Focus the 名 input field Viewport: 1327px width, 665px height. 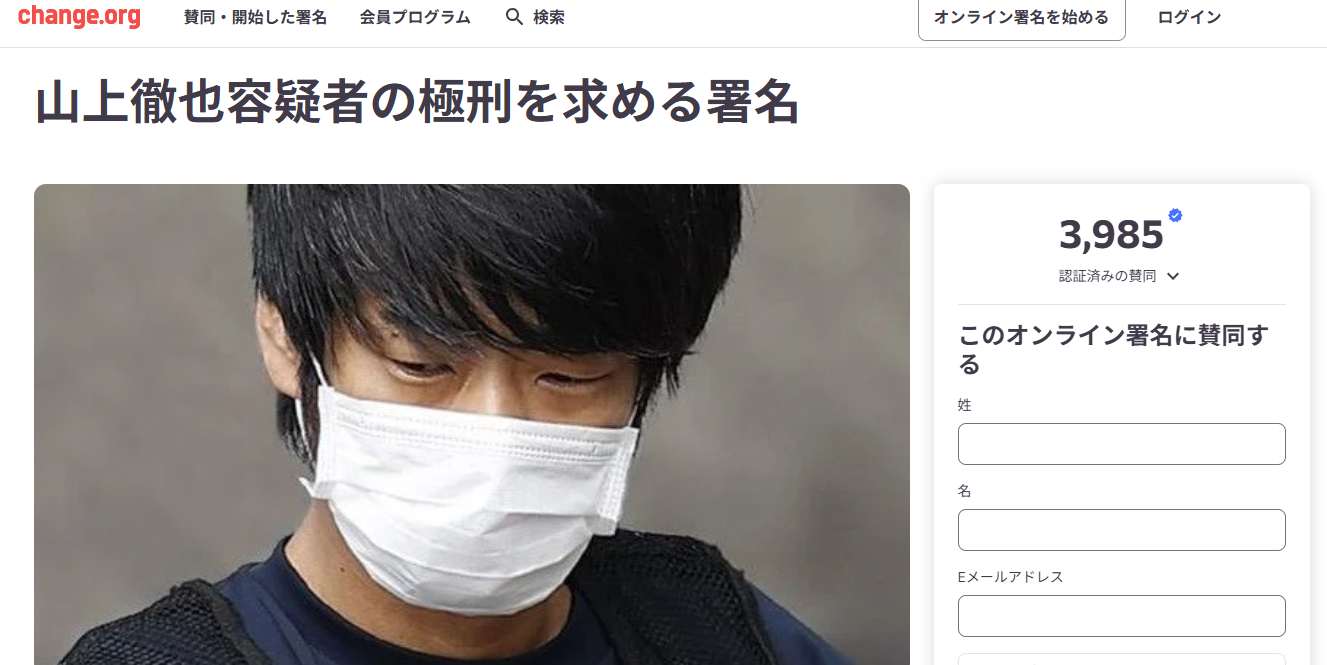[x=1121, y=530]
